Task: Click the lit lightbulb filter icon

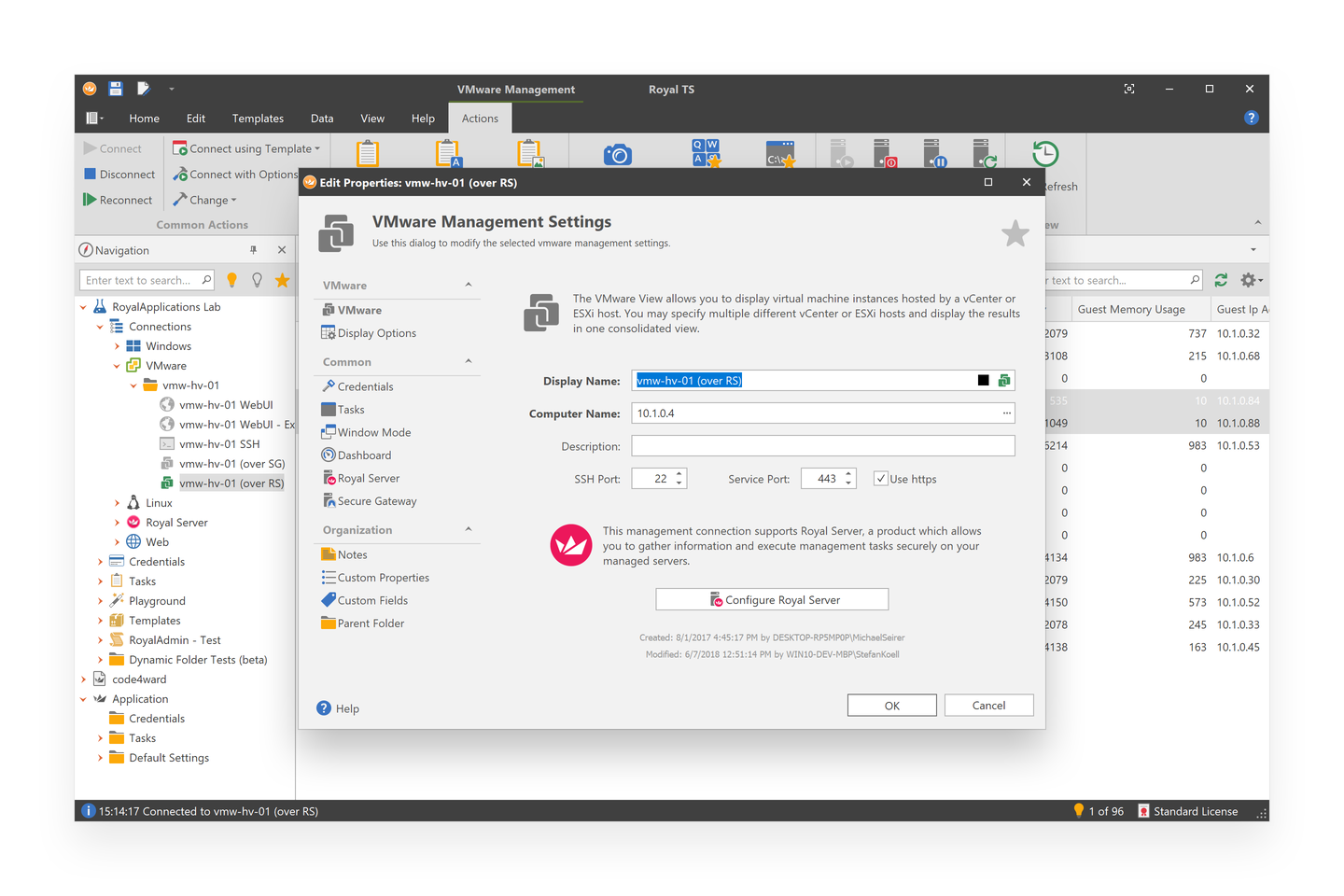Action: pos(232,280)
